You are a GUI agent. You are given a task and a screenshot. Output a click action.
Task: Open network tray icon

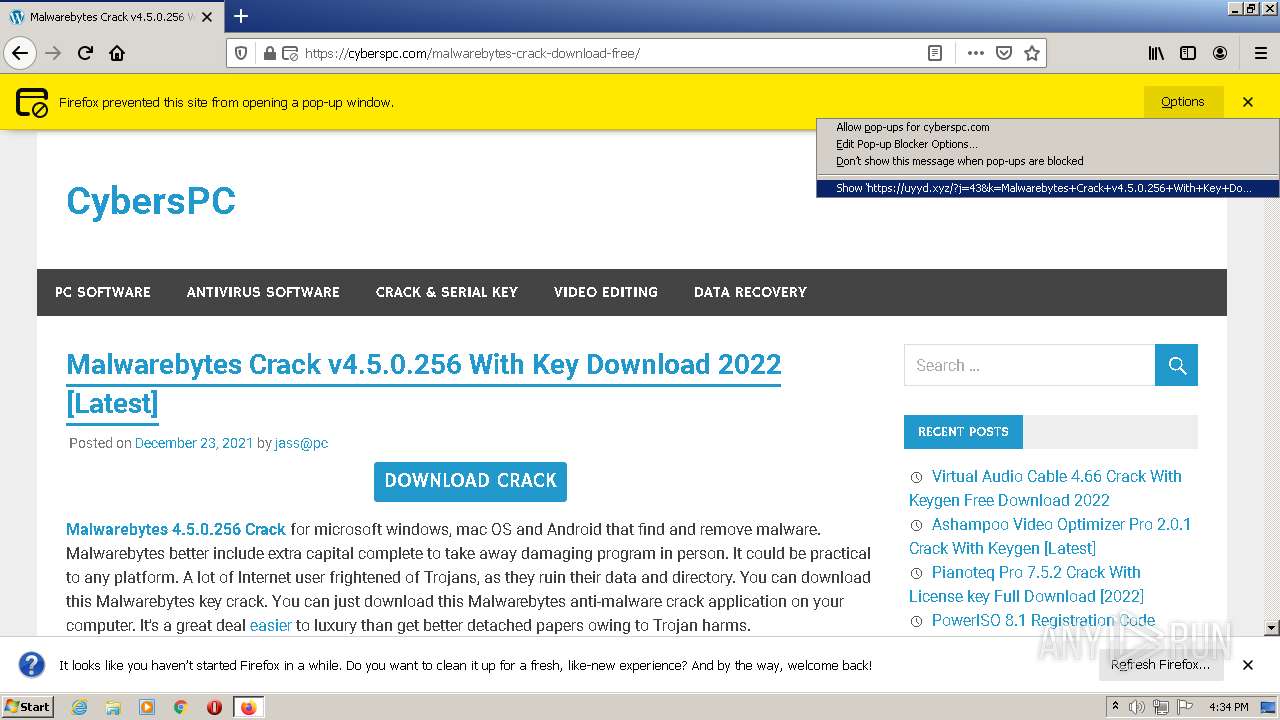tap(1161, 707)
